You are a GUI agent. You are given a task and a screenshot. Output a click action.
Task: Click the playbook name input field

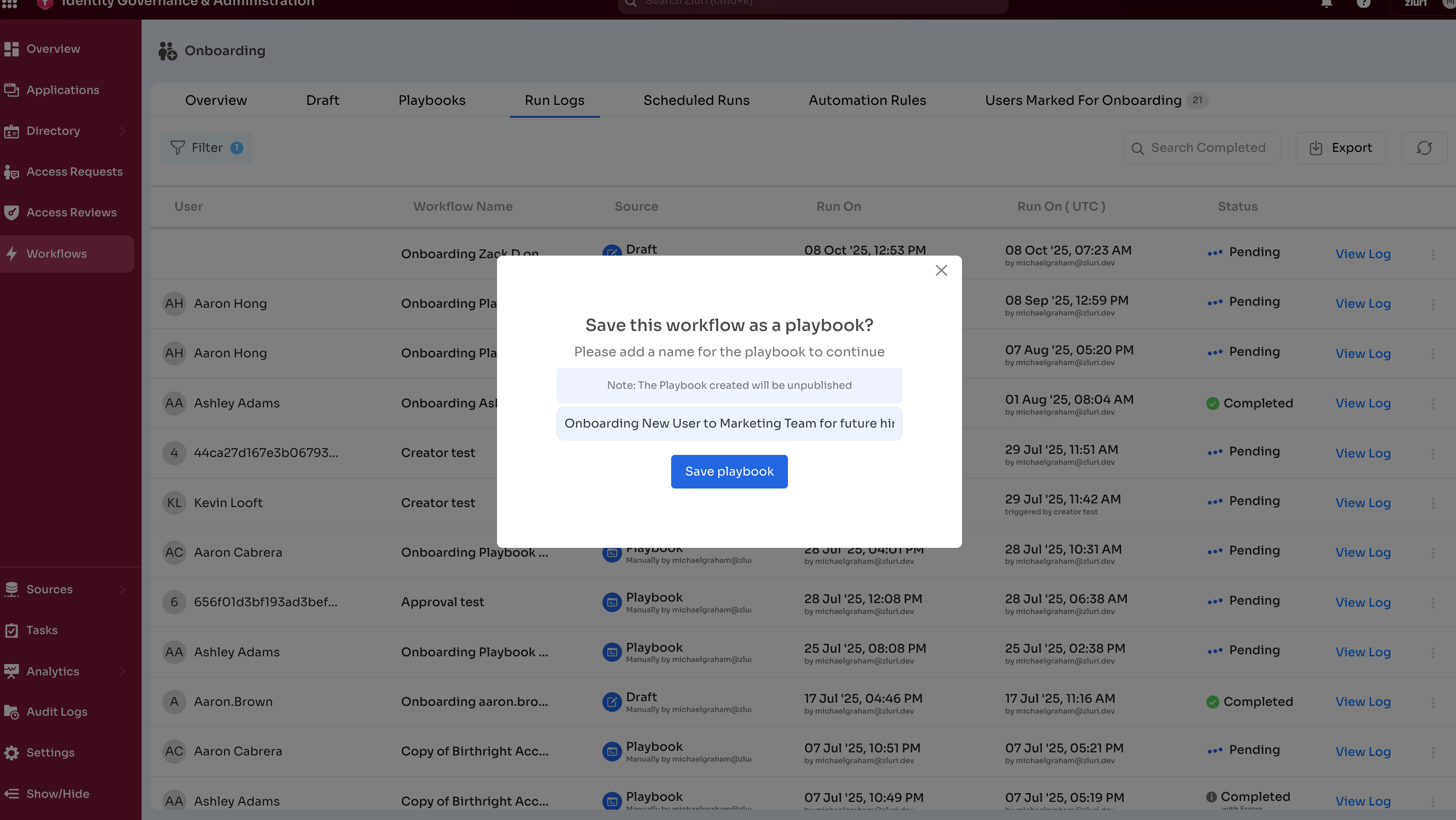click(729, 423)
